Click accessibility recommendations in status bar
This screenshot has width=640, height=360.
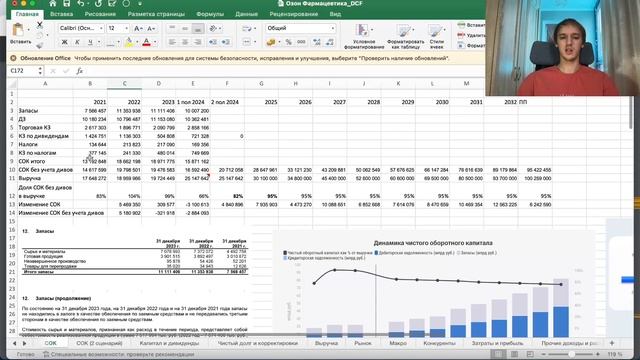[119, 354]
